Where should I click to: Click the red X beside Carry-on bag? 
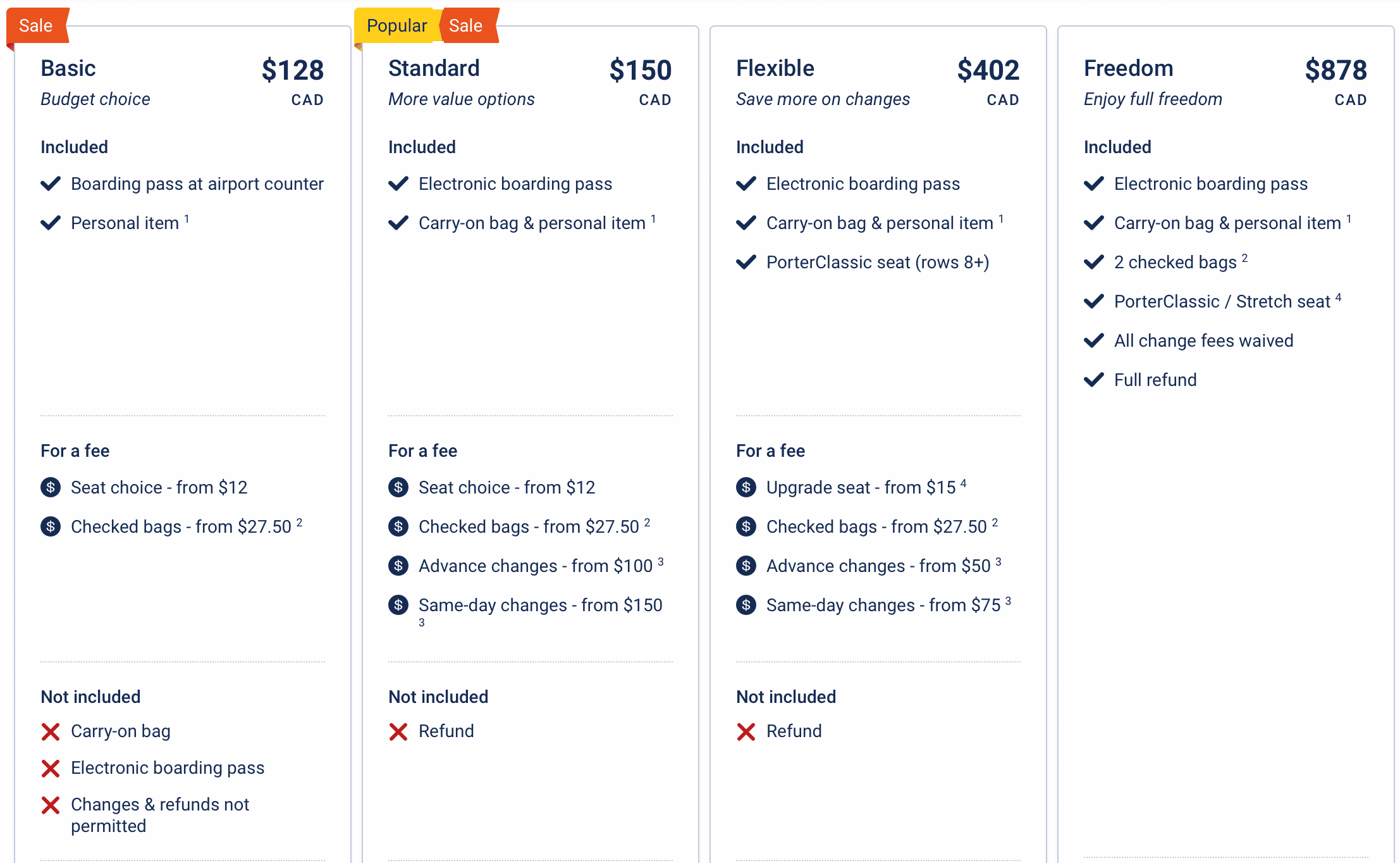(51, 732)
